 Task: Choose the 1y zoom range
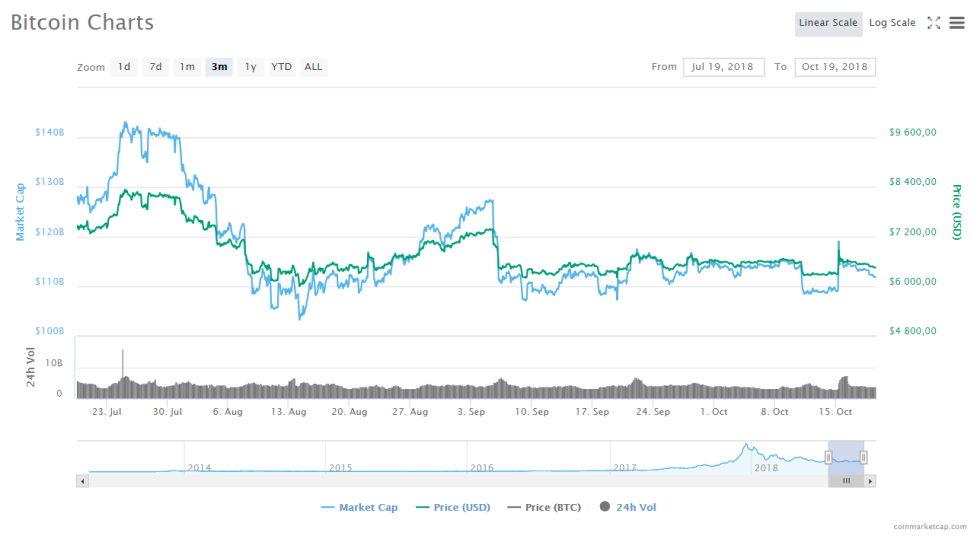(250, 67)
